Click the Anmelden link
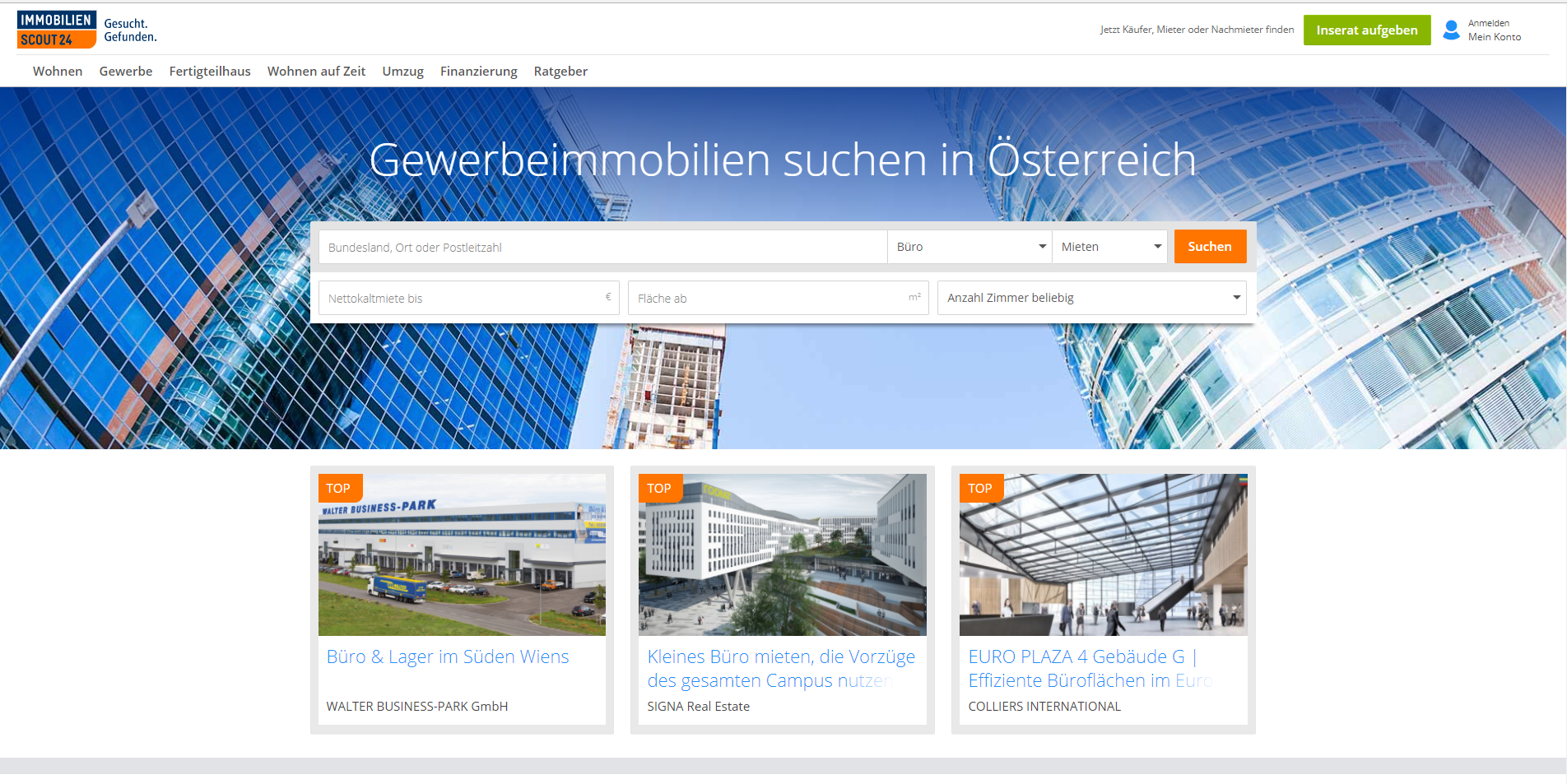This screenshot has height=784, width=1567. tap(1489, 23)
